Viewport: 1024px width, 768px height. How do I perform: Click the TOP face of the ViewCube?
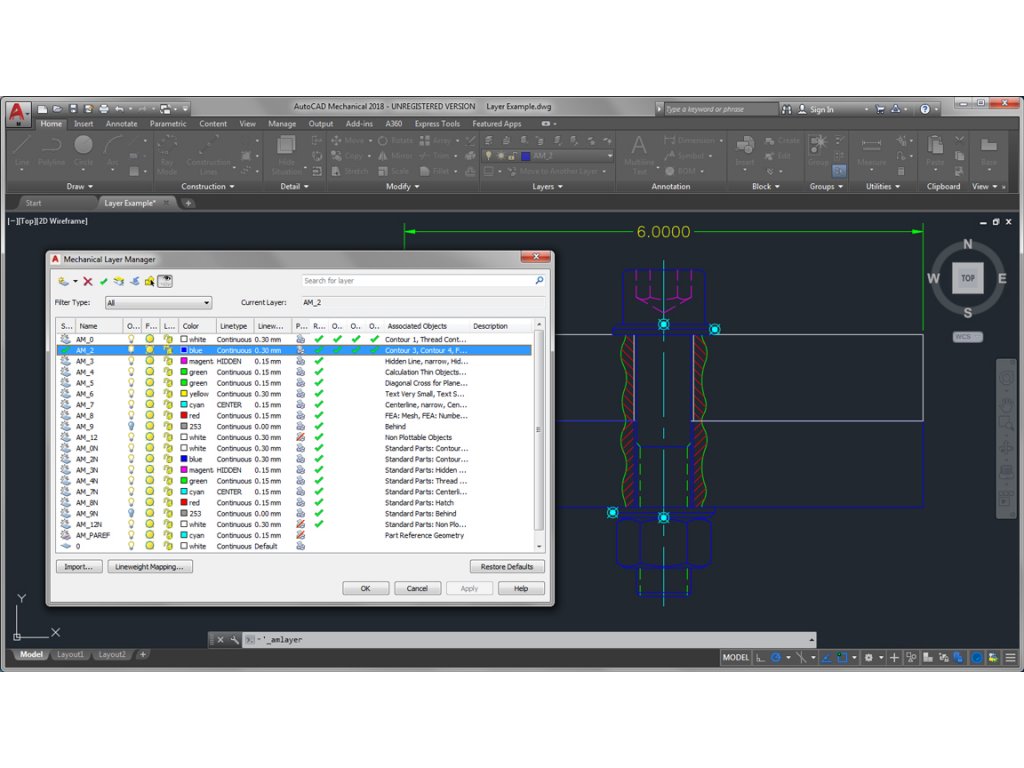coord(967,278)
